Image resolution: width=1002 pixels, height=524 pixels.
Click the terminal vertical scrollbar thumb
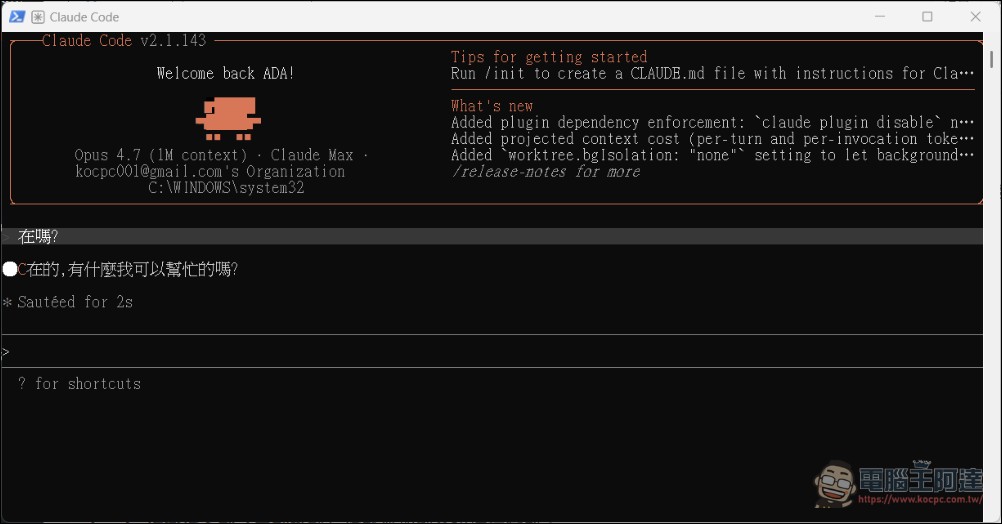(x=991, y=59)
